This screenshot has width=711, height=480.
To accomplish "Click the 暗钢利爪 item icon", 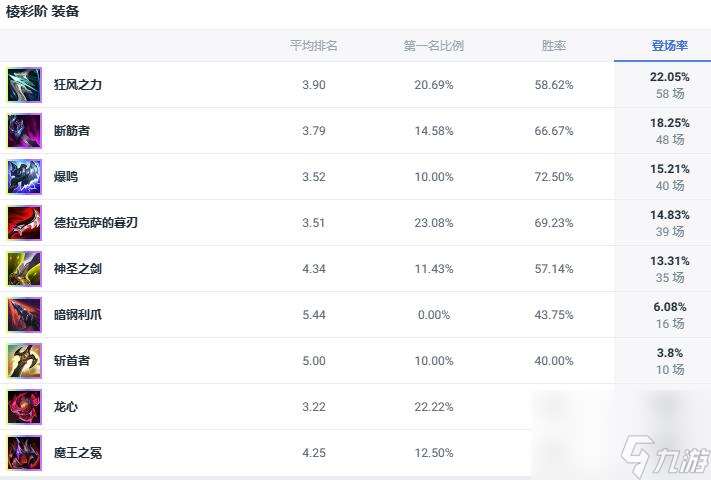I will (x=24, y=315).
